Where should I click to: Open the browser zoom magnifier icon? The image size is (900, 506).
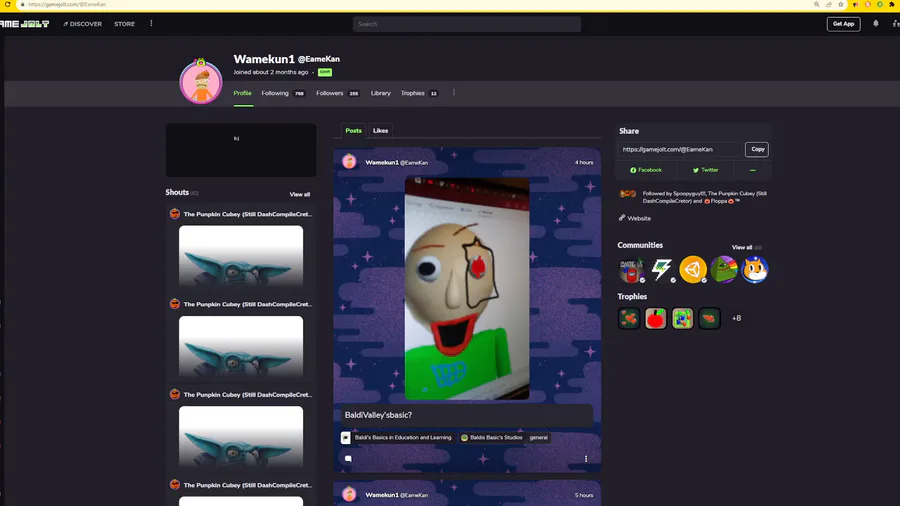click(816, 5)
